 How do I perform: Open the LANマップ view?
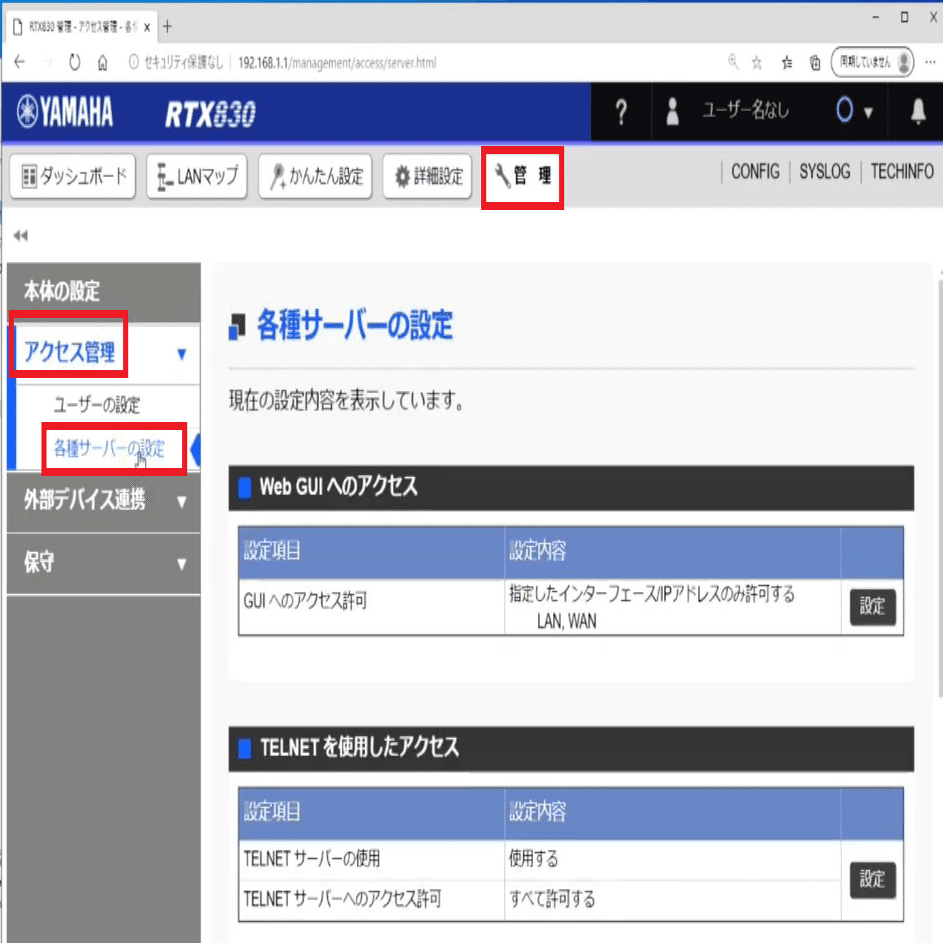[196, 176]
